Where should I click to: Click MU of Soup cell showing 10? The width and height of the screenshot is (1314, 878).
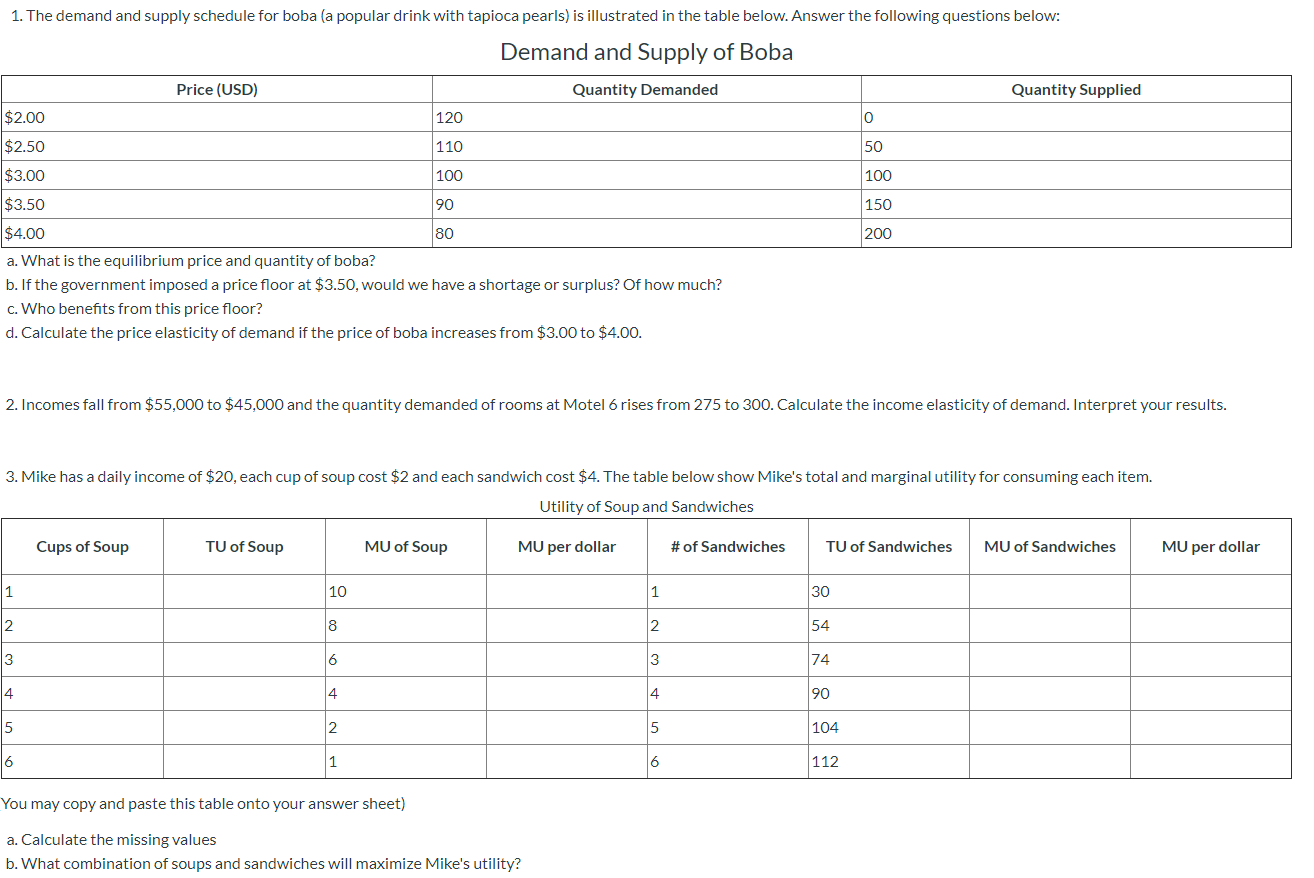405,591
